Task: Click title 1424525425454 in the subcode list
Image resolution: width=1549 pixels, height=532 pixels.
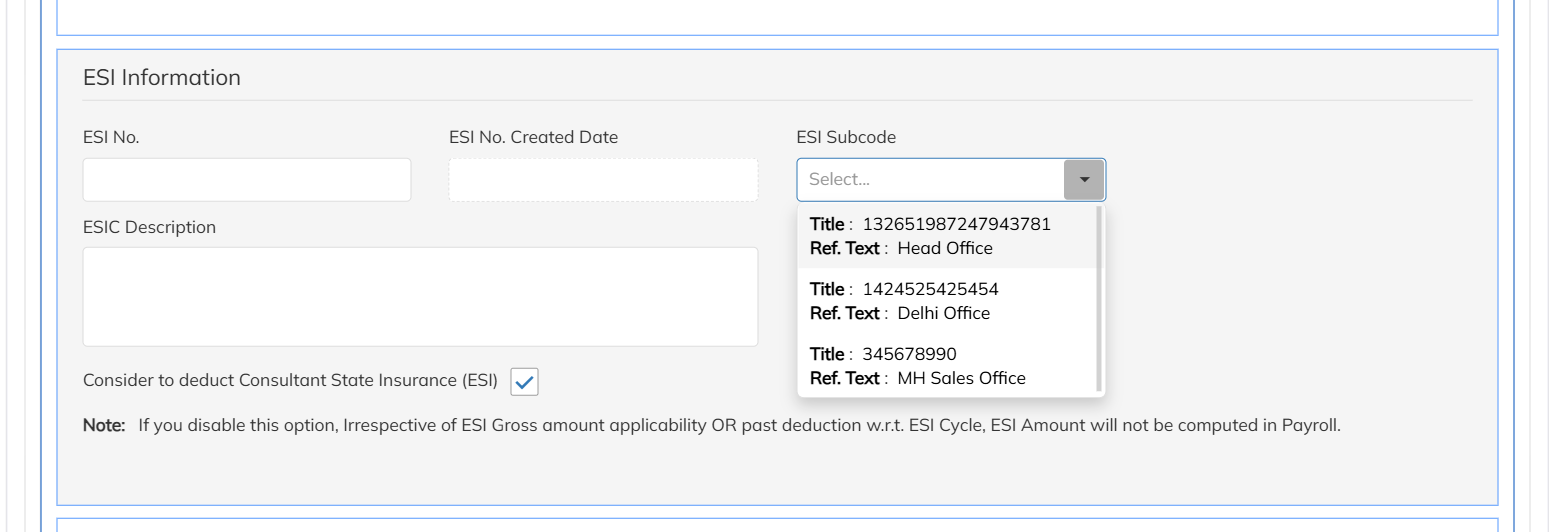Action: [x=930, y=289]
